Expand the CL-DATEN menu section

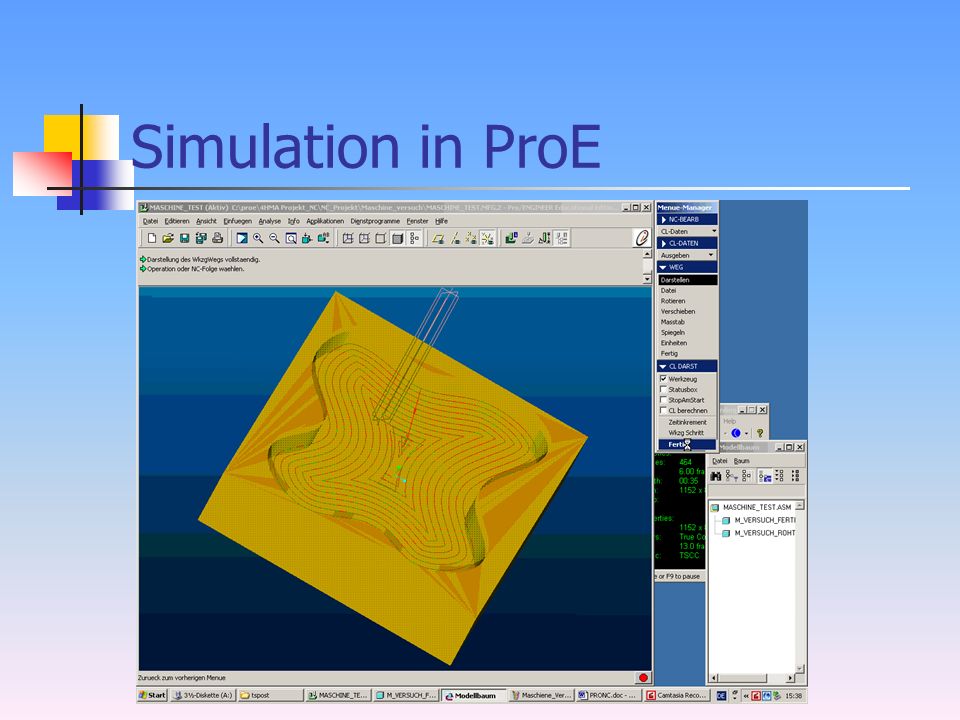688,243
